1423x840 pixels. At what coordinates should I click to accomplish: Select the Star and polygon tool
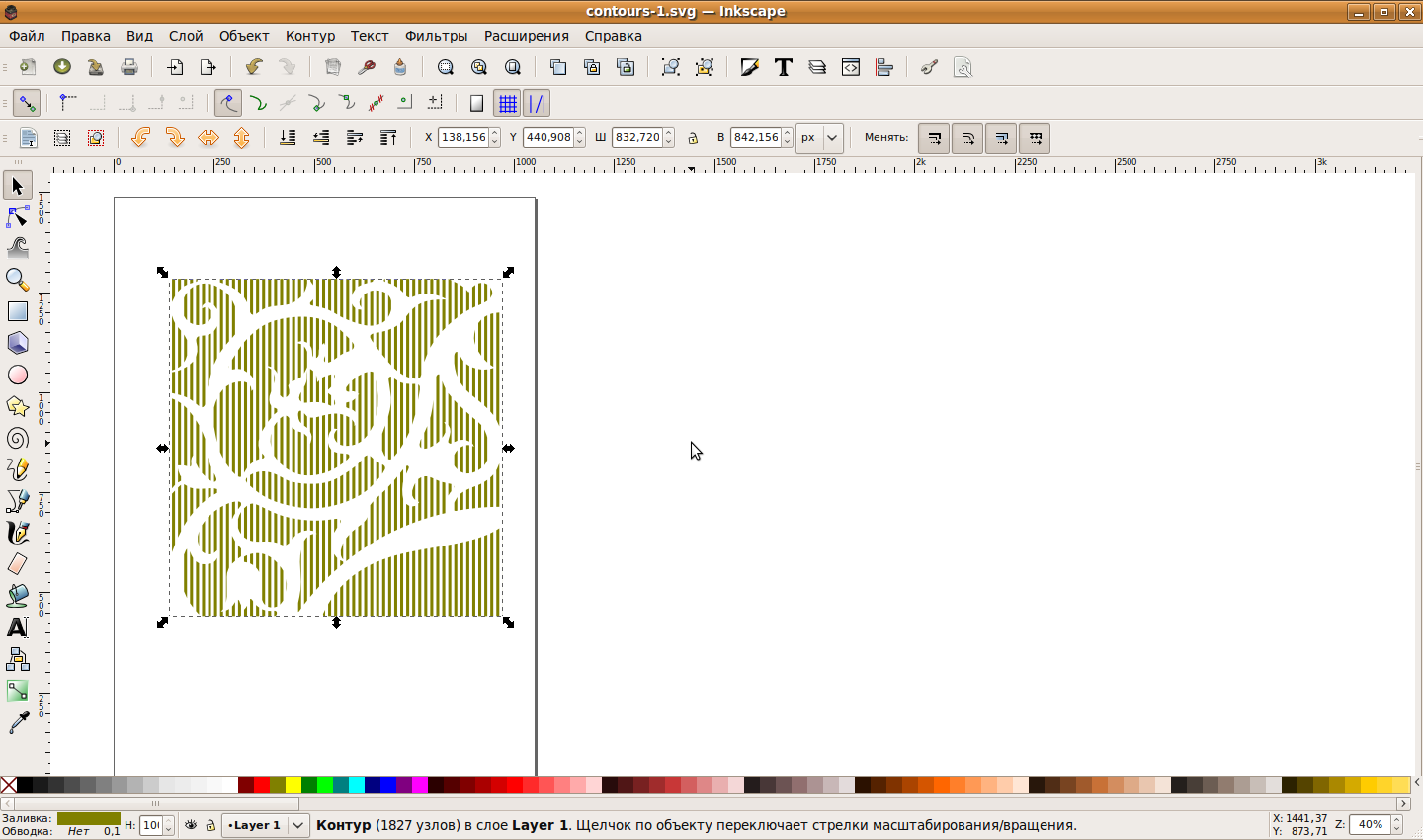pos(18,406)
